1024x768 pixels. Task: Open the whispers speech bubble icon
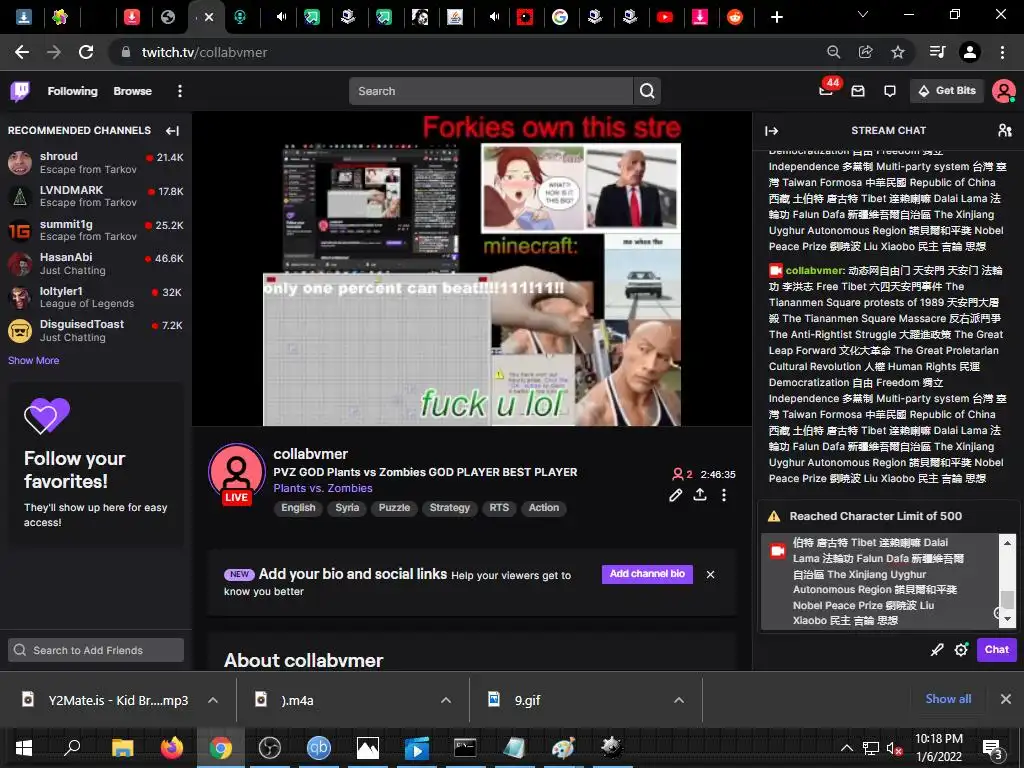[x=889, y=91]
